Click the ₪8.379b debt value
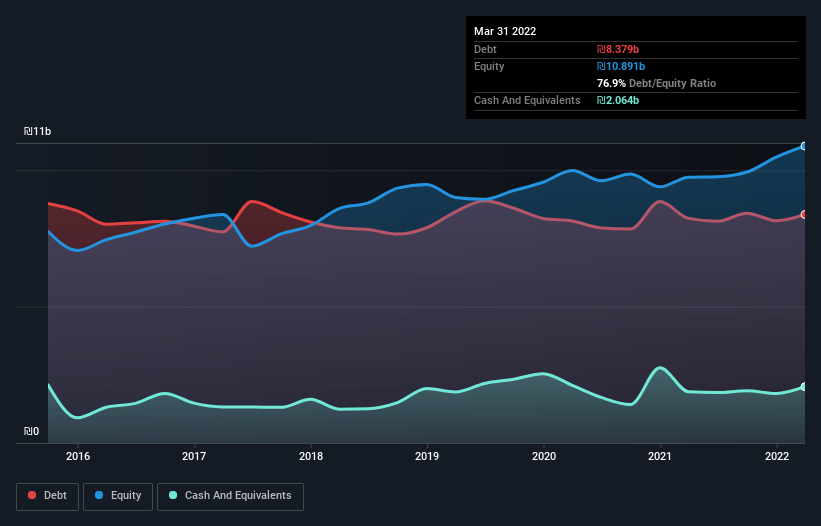Screen dimensions: 821x526 [618, 49]
